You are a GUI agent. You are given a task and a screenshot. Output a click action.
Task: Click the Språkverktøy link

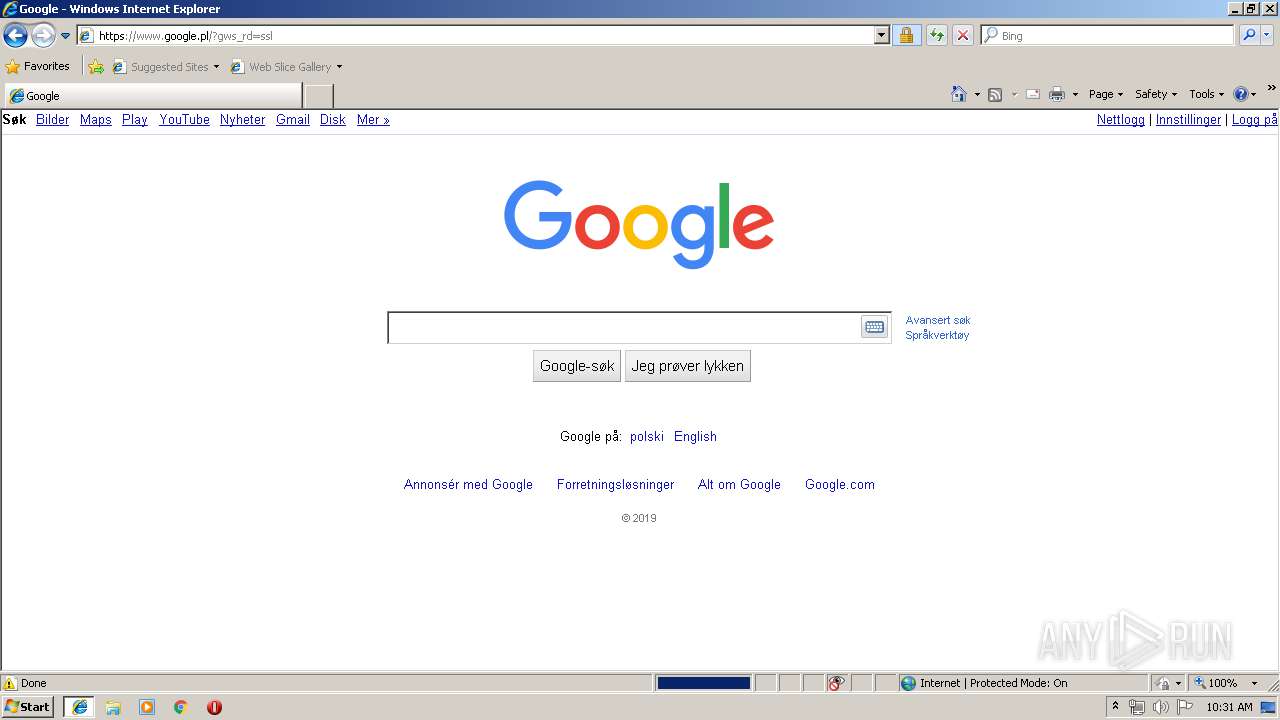938,335
